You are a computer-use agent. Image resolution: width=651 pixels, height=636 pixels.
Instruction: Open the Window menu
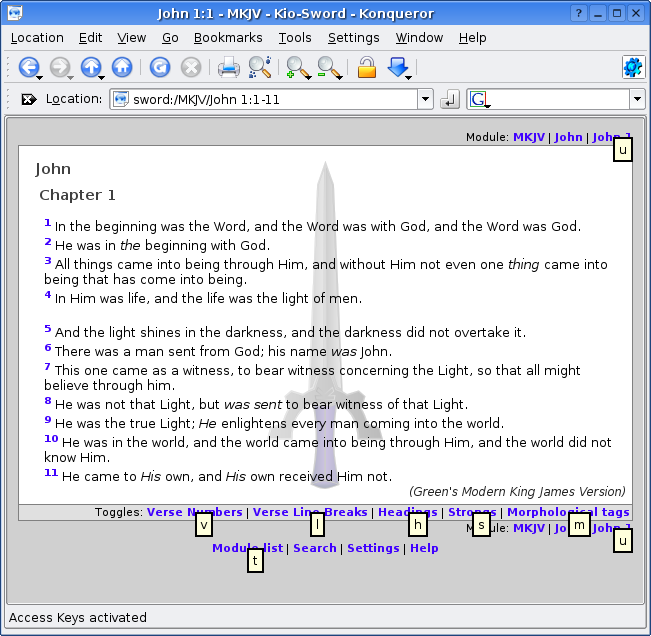pos(419,38)
